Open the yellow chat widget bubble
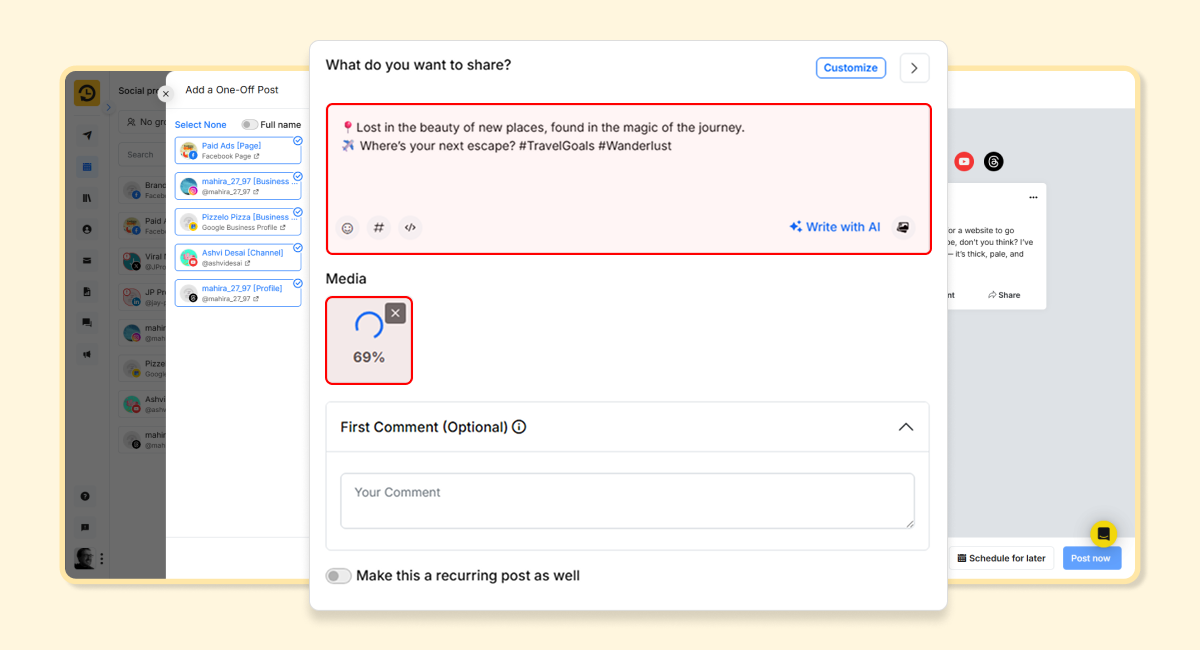Image resolution: width=1200 pixels, height=650 pixels. pos(1103,533)
